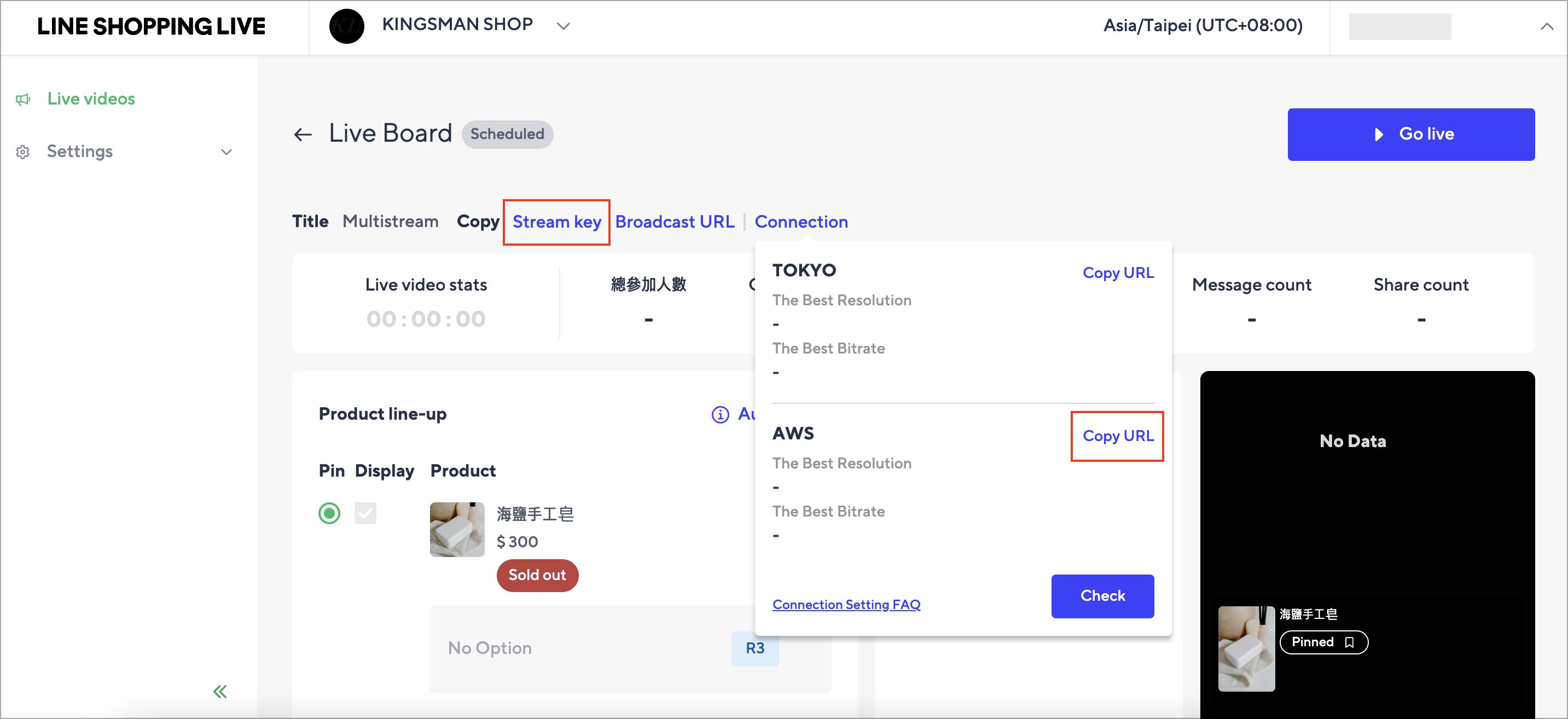Collapse the top-right user menu chevron
The image size is (1568, 719).
(1547, 26)
